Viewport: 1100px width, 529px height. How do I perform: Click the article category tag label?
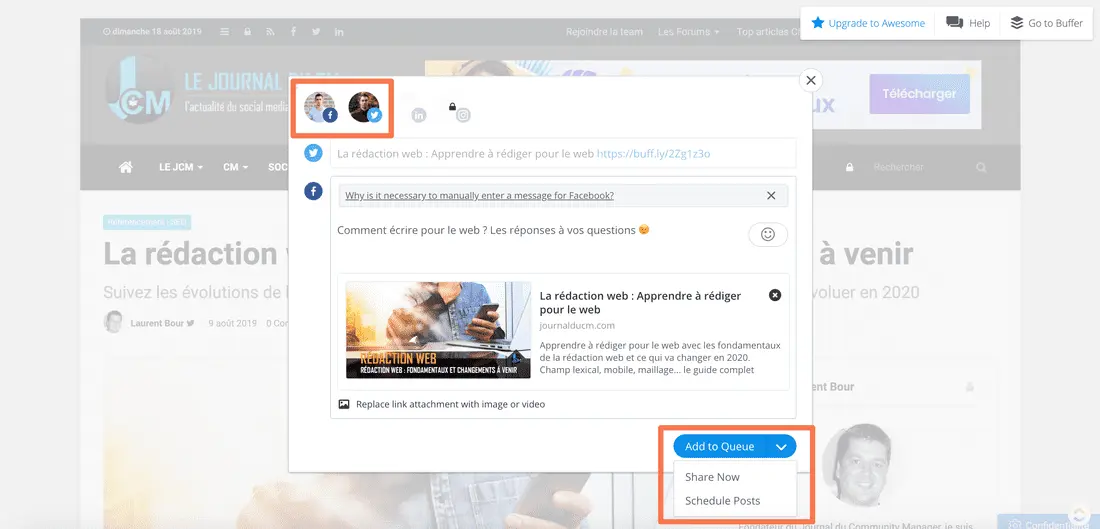[x=147, y=222]
